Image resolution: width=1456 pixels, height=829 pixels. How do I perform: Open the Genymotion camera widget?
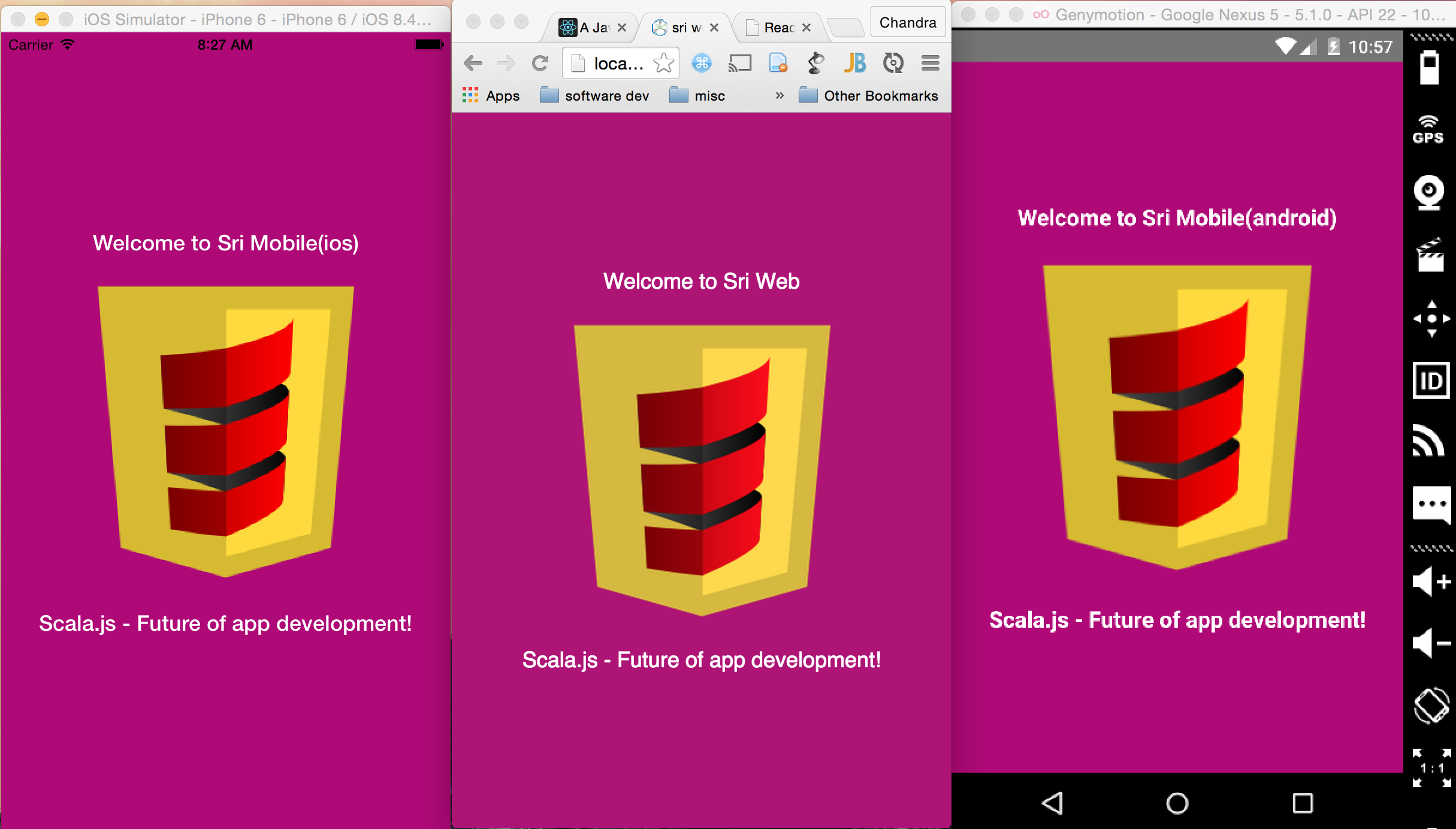point(1430,192)
